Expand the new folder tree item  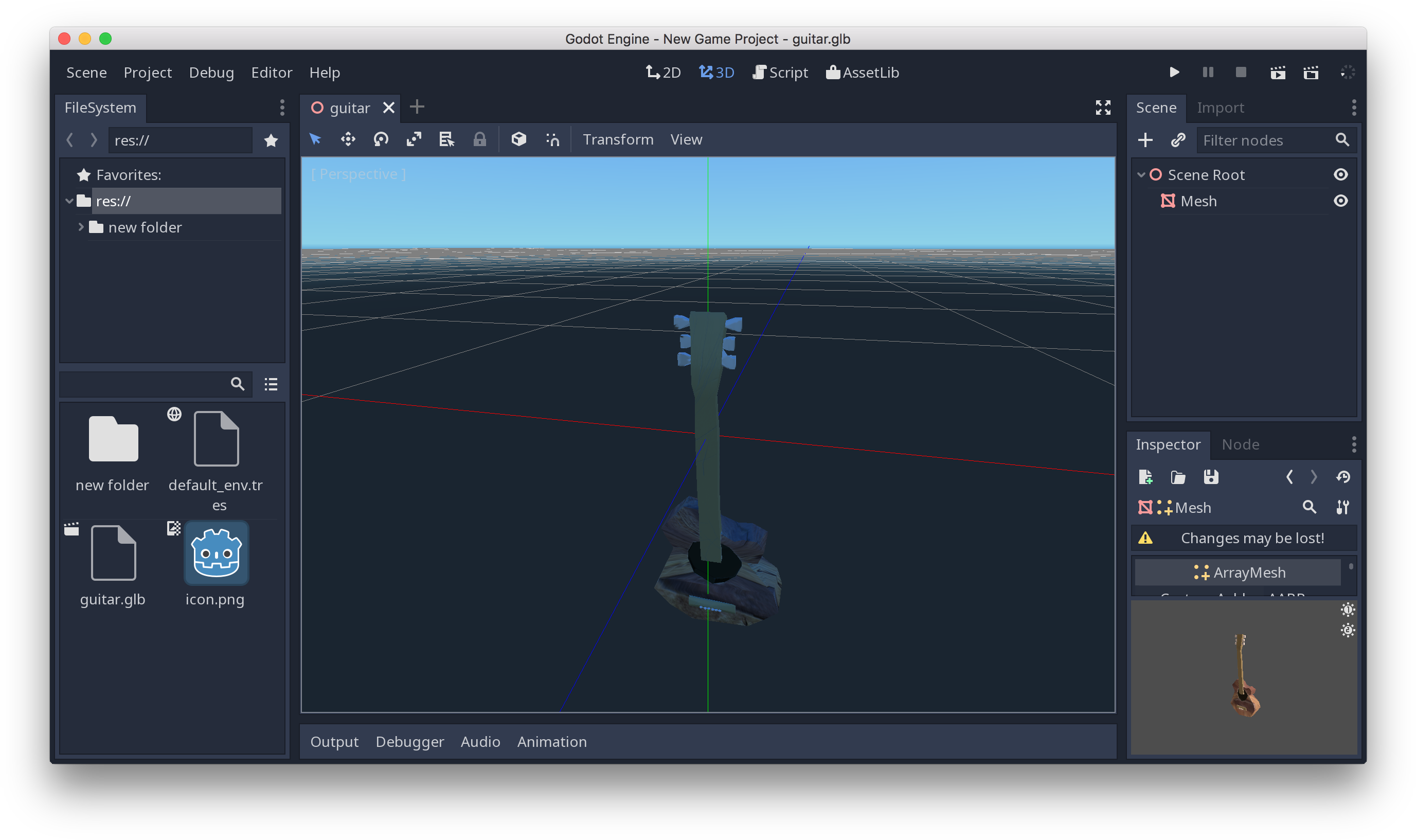click(81, 227)
